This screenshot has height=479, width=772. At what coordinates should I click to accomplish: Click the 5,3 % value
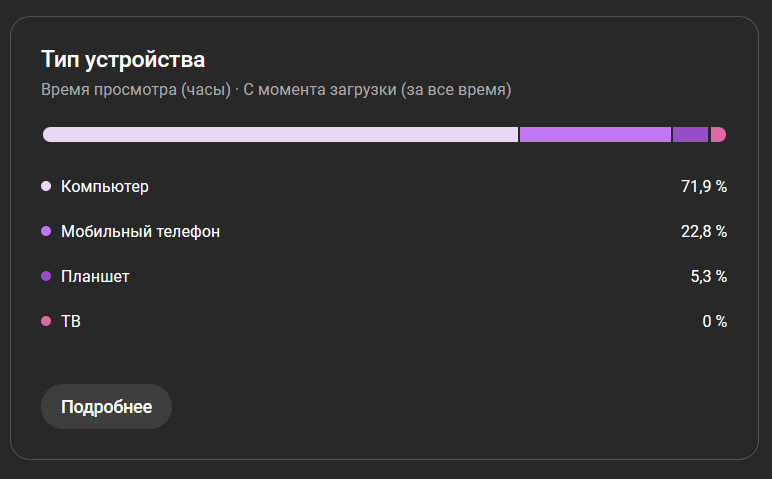(708, 276)
